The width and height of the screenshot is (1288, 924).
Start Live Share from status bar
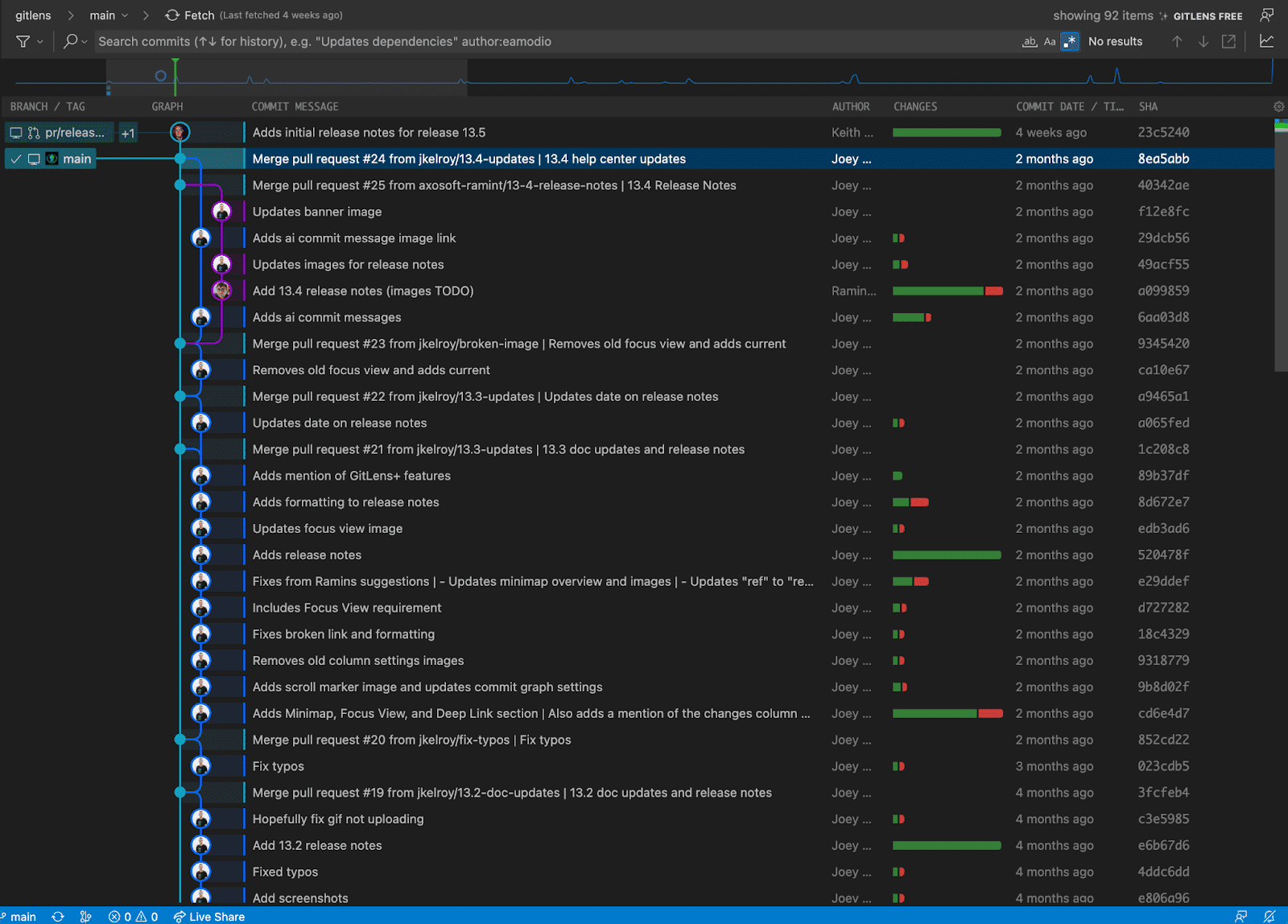tap(209, 916)
